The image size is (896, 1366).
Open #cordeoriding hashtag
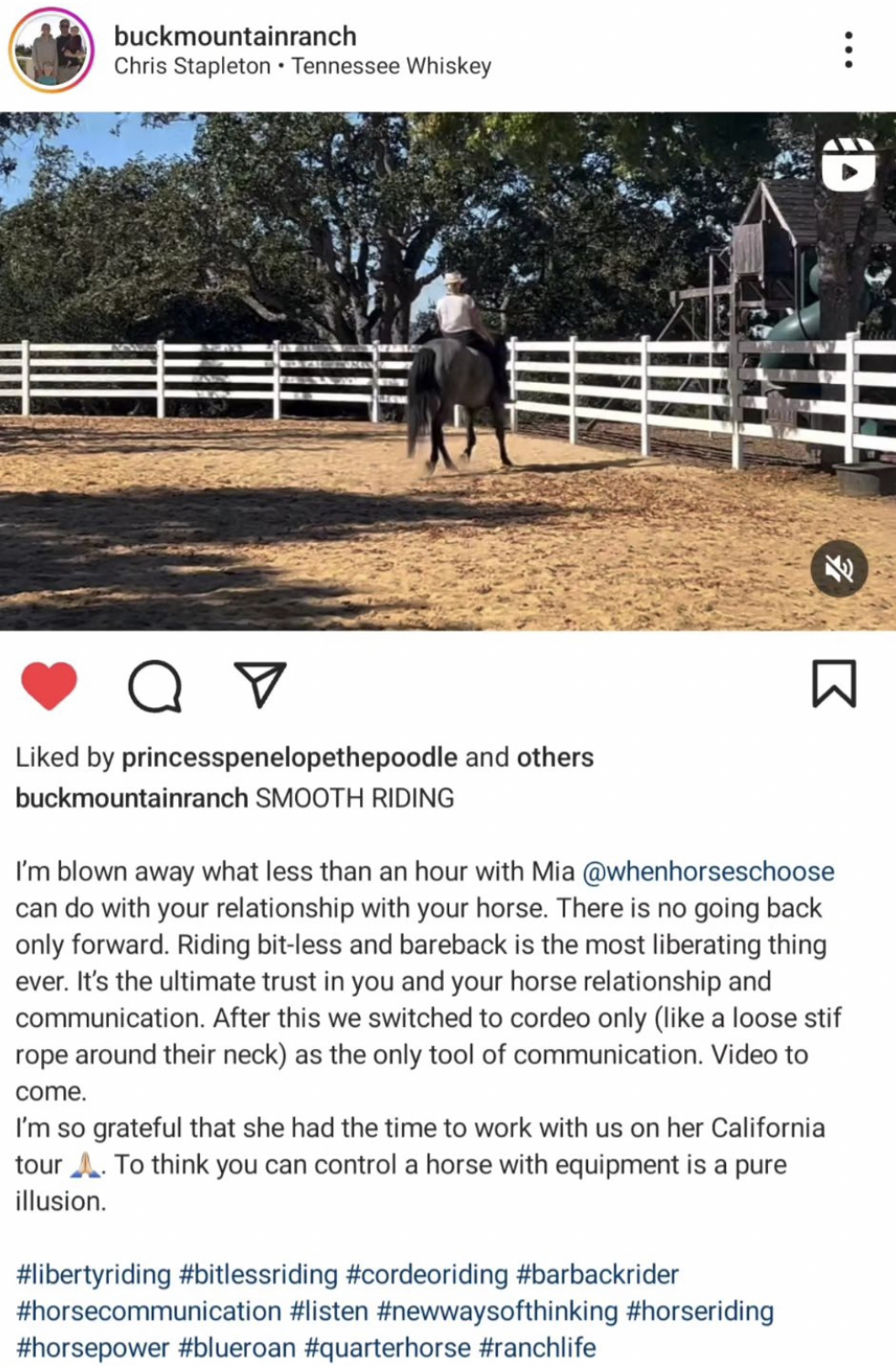coord(427,1275)
